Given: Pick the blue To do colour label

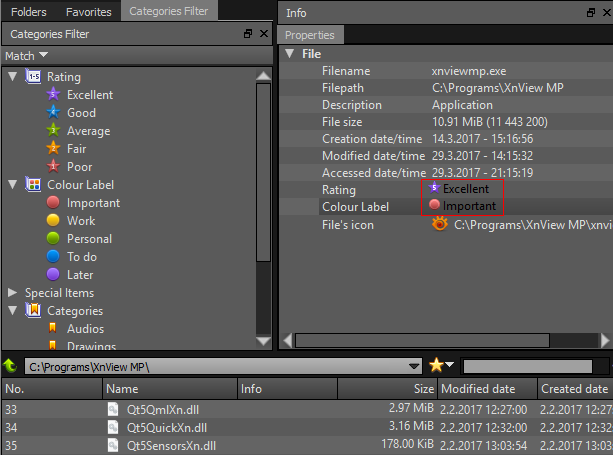Looking at the screenshot, I should 53,256.
